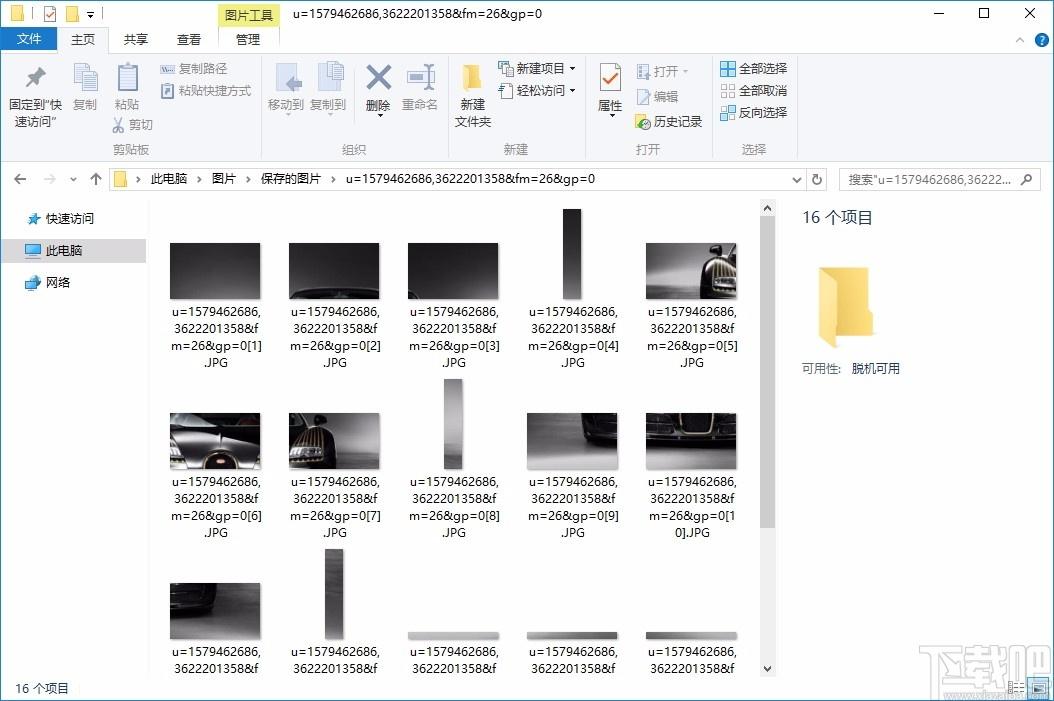
Task: Open the File tab
Action: (x=29, y=39)
